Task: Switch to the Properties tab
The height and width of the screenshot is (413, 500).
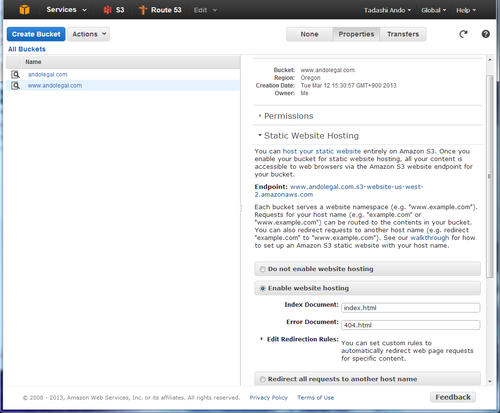Action: 356,34
